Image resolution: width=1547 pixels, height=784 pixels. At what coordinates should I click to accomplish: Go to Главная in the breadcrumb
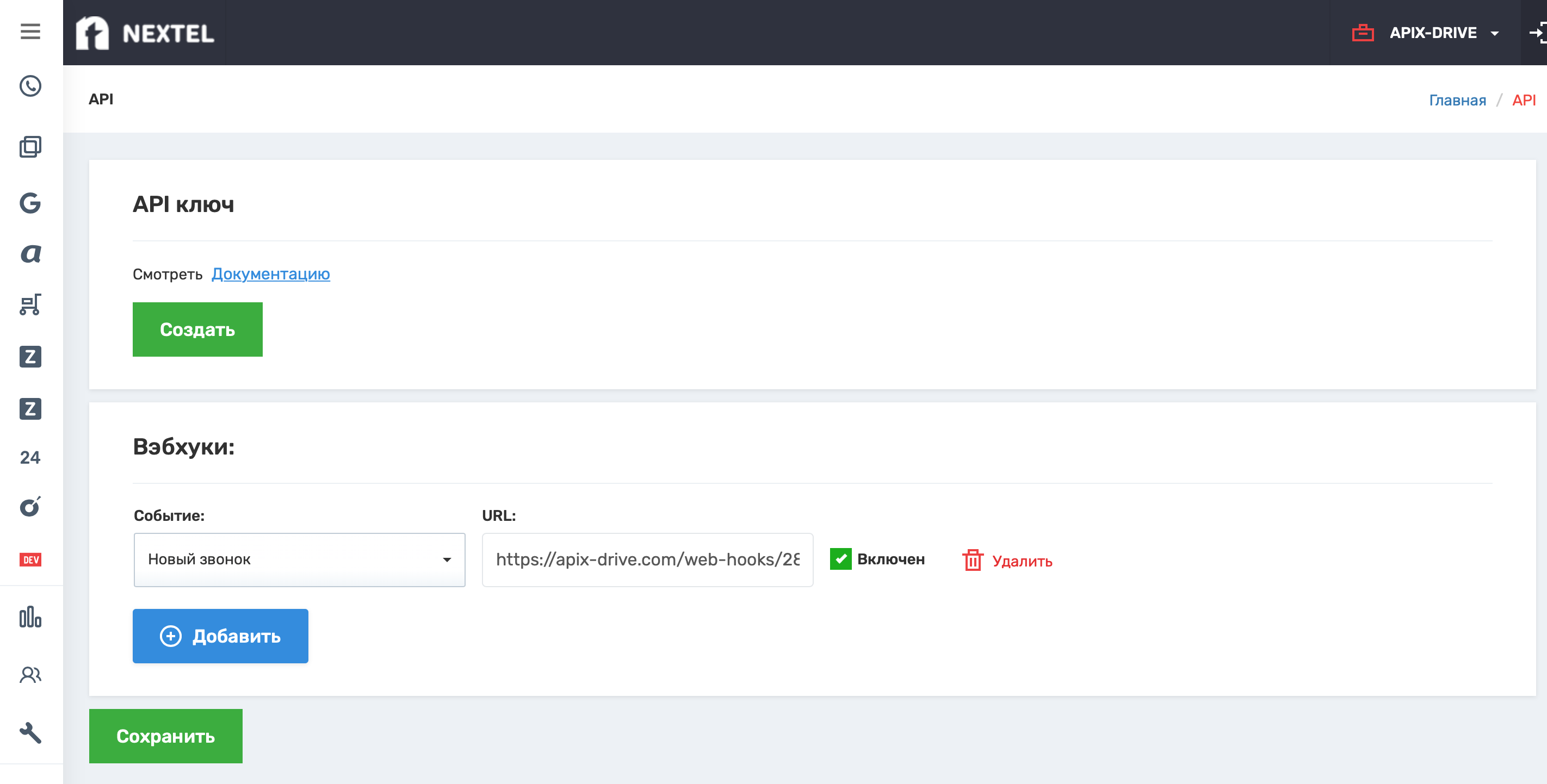(x=1457, y=100)
